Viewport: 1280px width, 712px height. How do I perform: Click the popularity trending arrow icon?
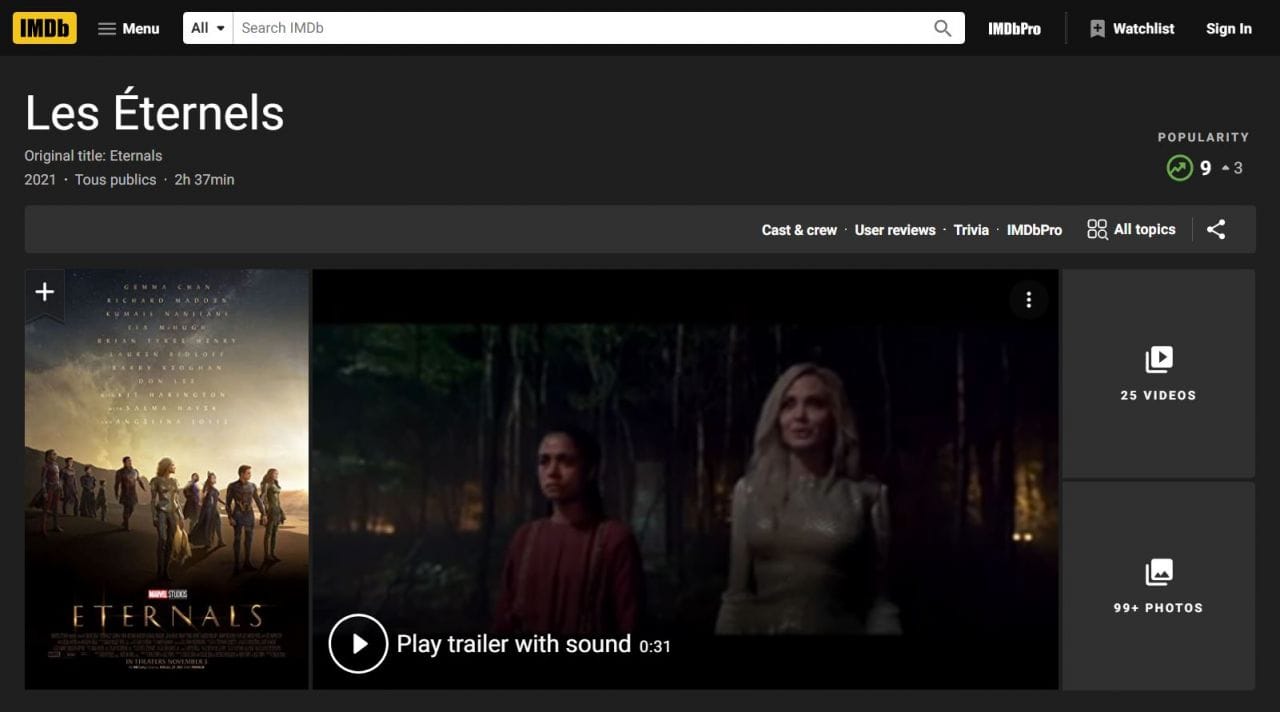(1180, 168)
